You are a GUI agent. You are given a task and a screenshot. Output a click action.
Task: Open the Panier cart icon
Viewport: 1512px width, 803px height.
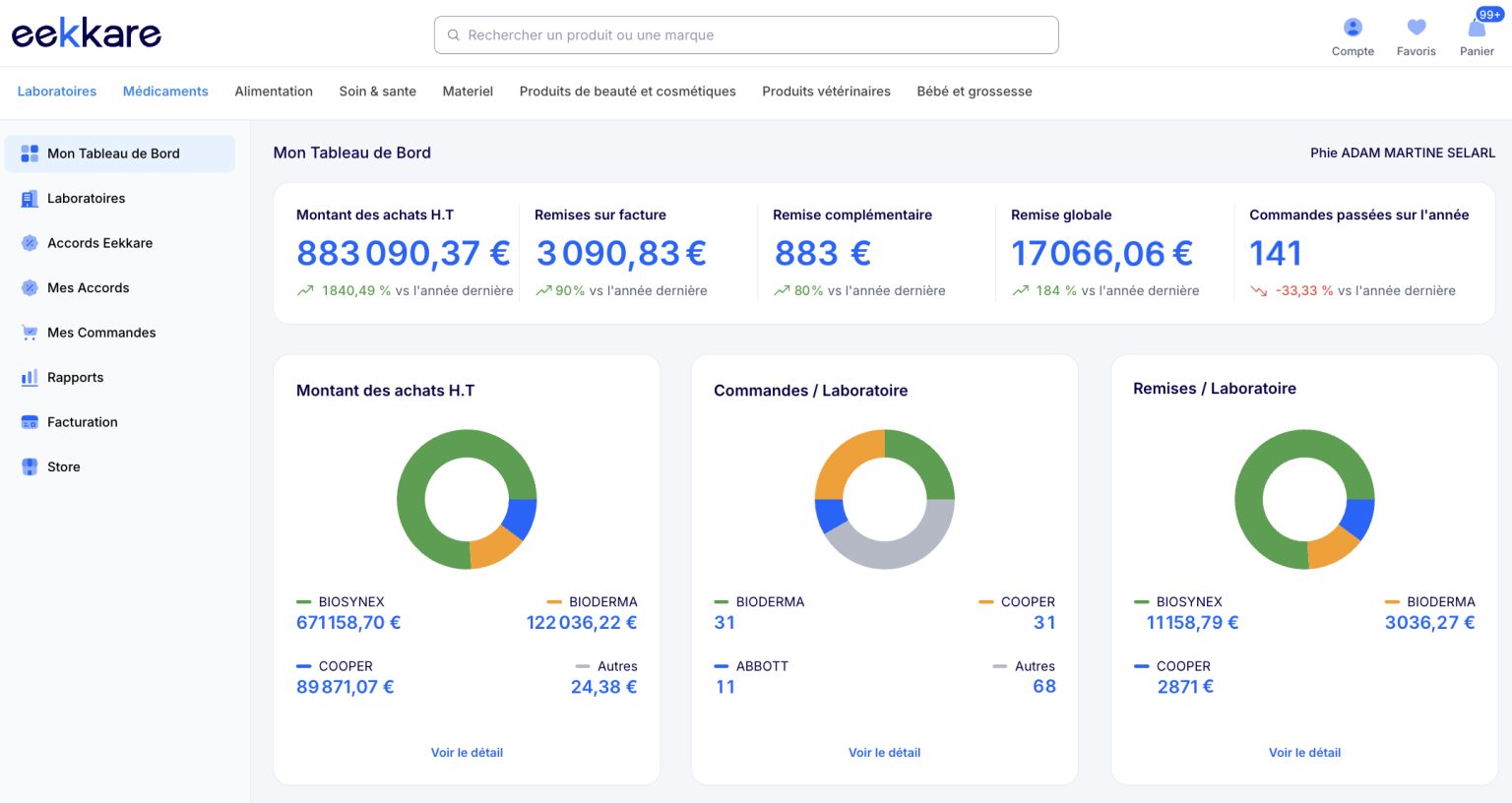pos(1477,28)
